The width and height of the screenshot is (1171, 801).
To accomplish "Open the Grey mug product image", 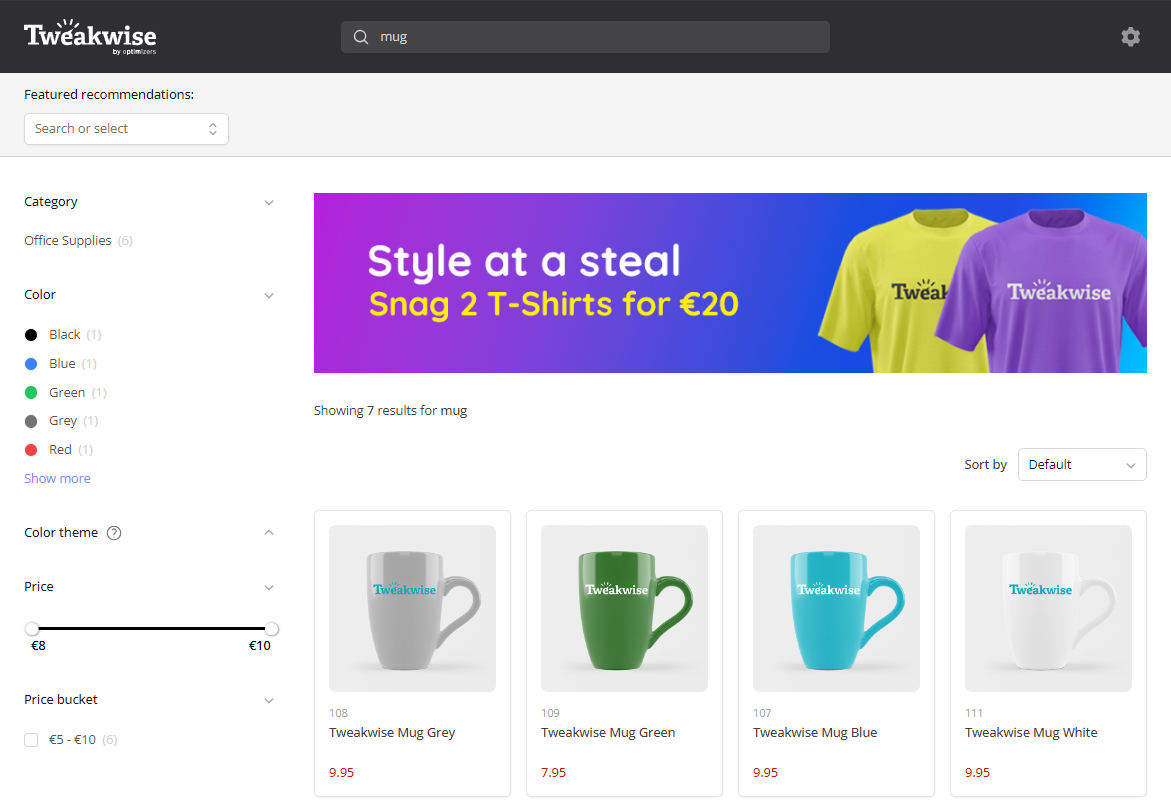I will (x=412, y=608).
